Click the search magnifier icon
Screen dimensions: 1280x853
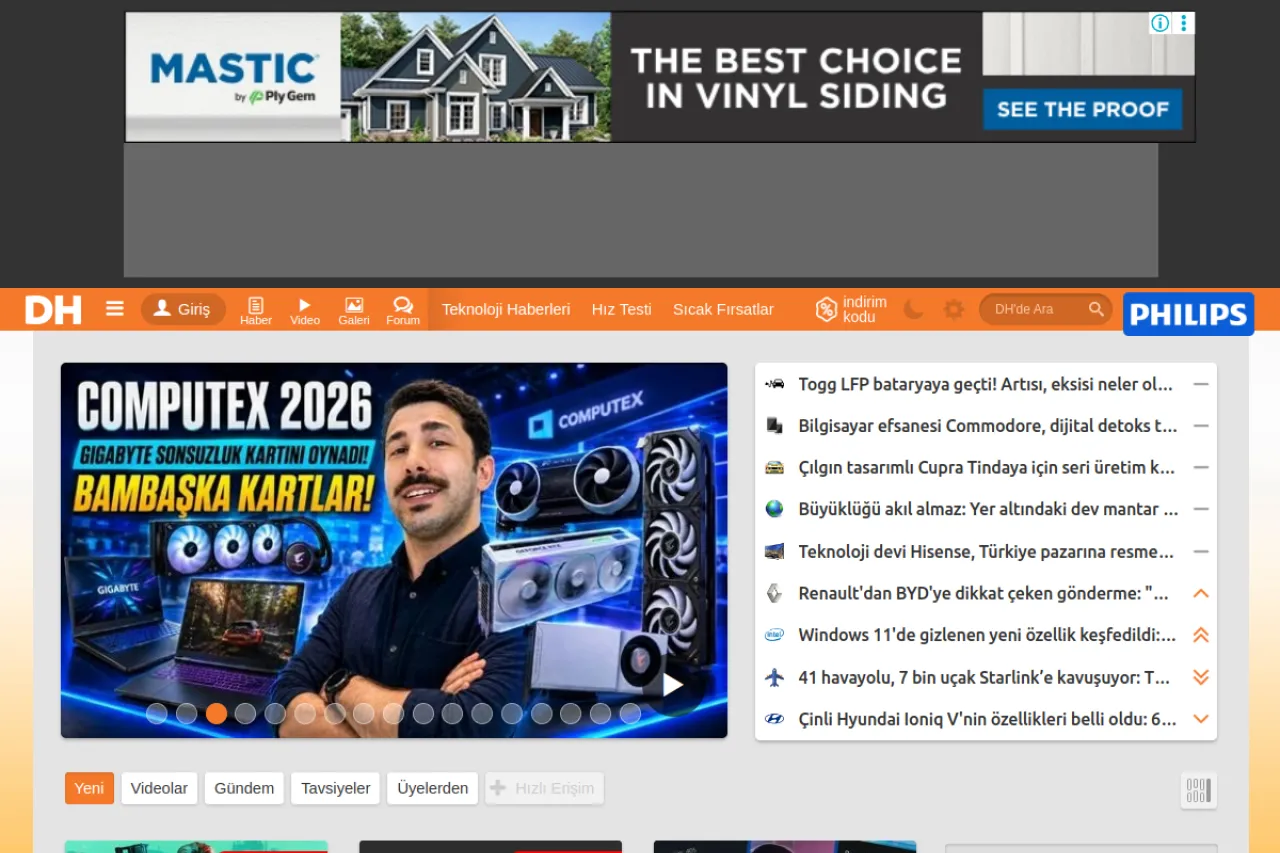point(1097,309)
